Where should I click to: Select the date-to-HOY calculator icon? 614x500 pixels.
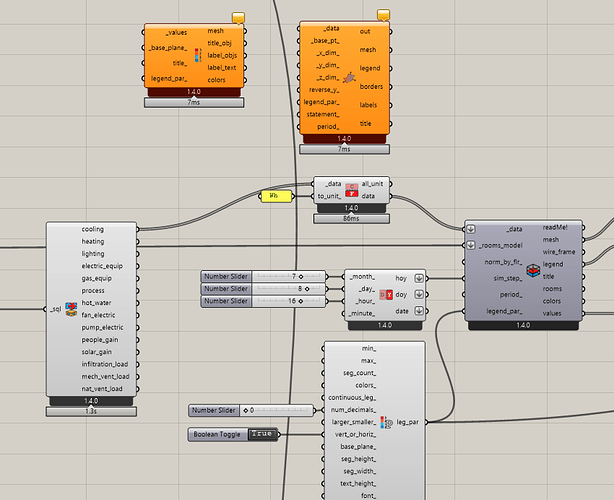[x=386, y=294]
